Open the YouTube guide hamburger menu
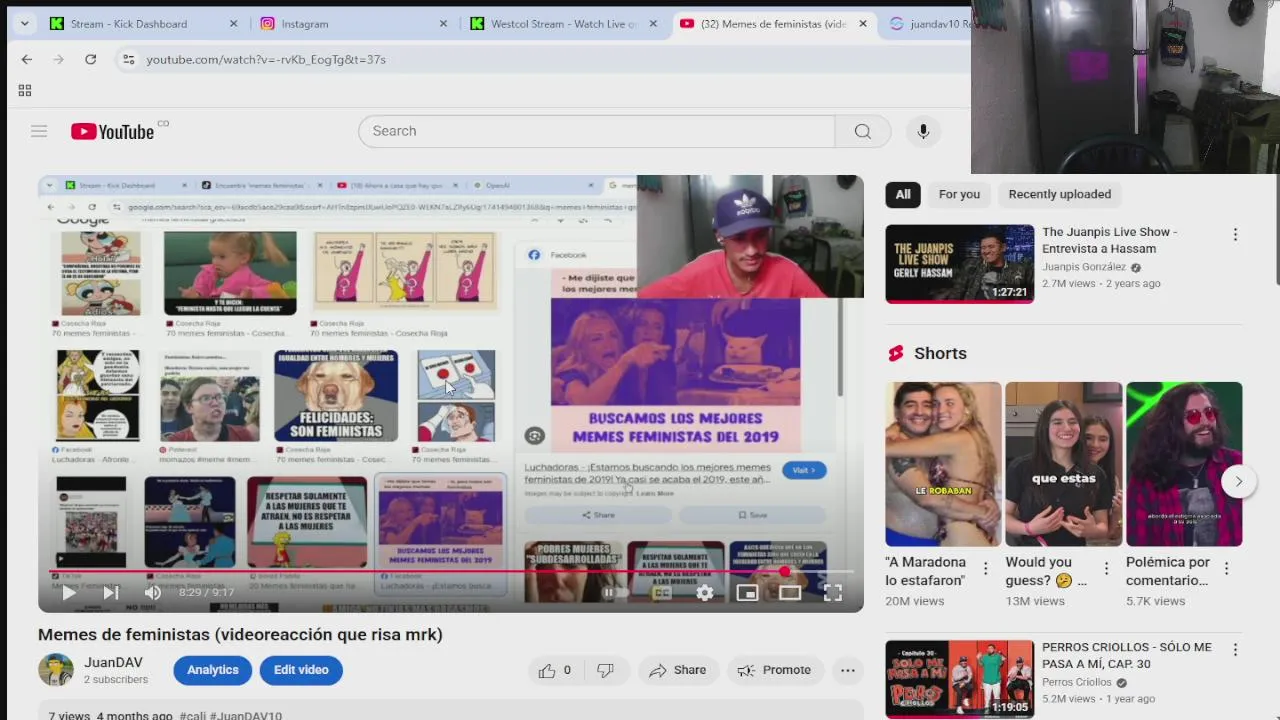This screenshot has width=1280, height=720. click(x=39, y=131)
